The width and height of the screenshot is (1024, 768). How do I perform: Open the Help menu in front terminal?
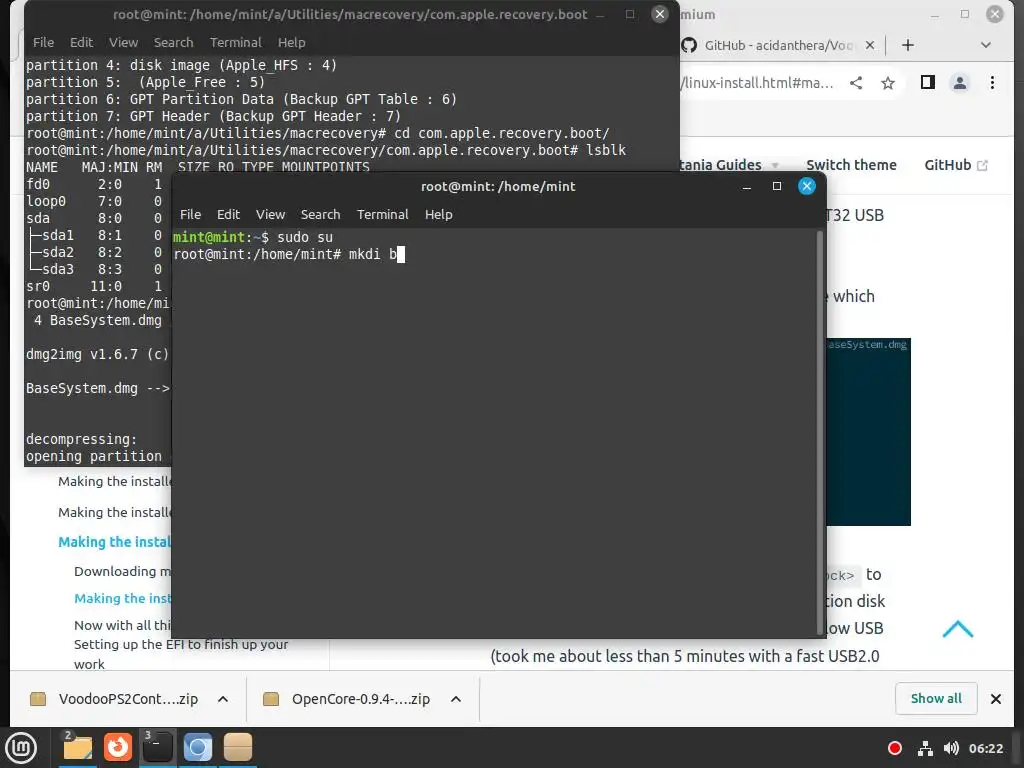click(438, 214)
